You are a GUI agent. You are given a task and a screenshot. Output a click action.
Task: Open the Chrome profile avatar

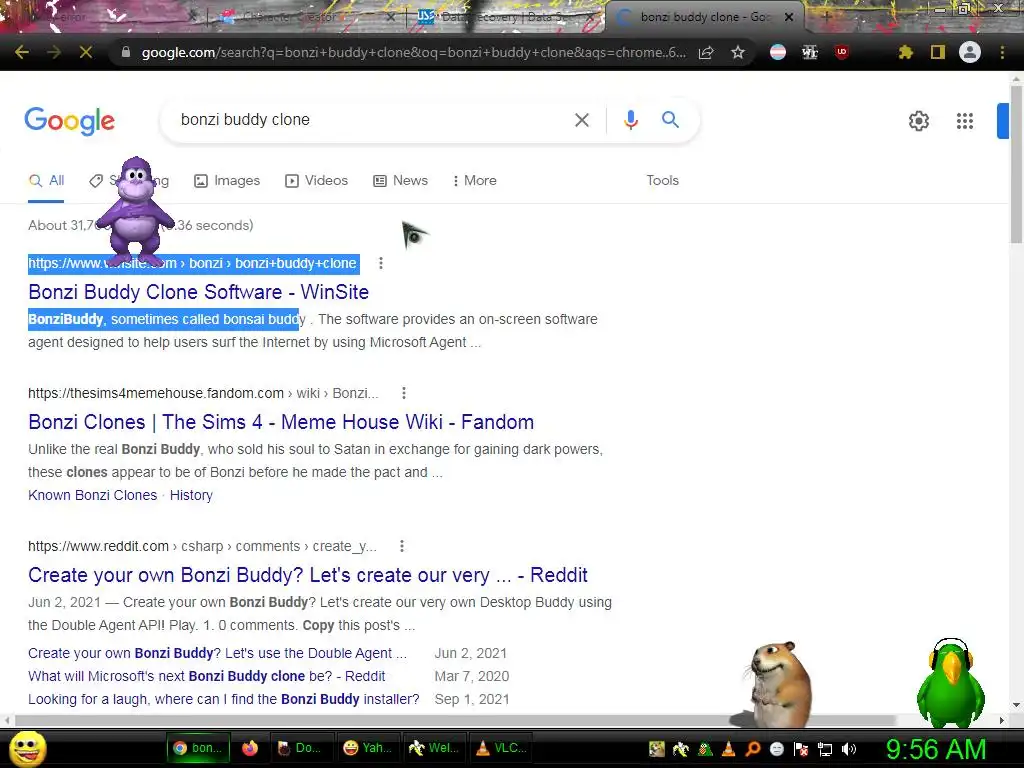click(970, 52)
